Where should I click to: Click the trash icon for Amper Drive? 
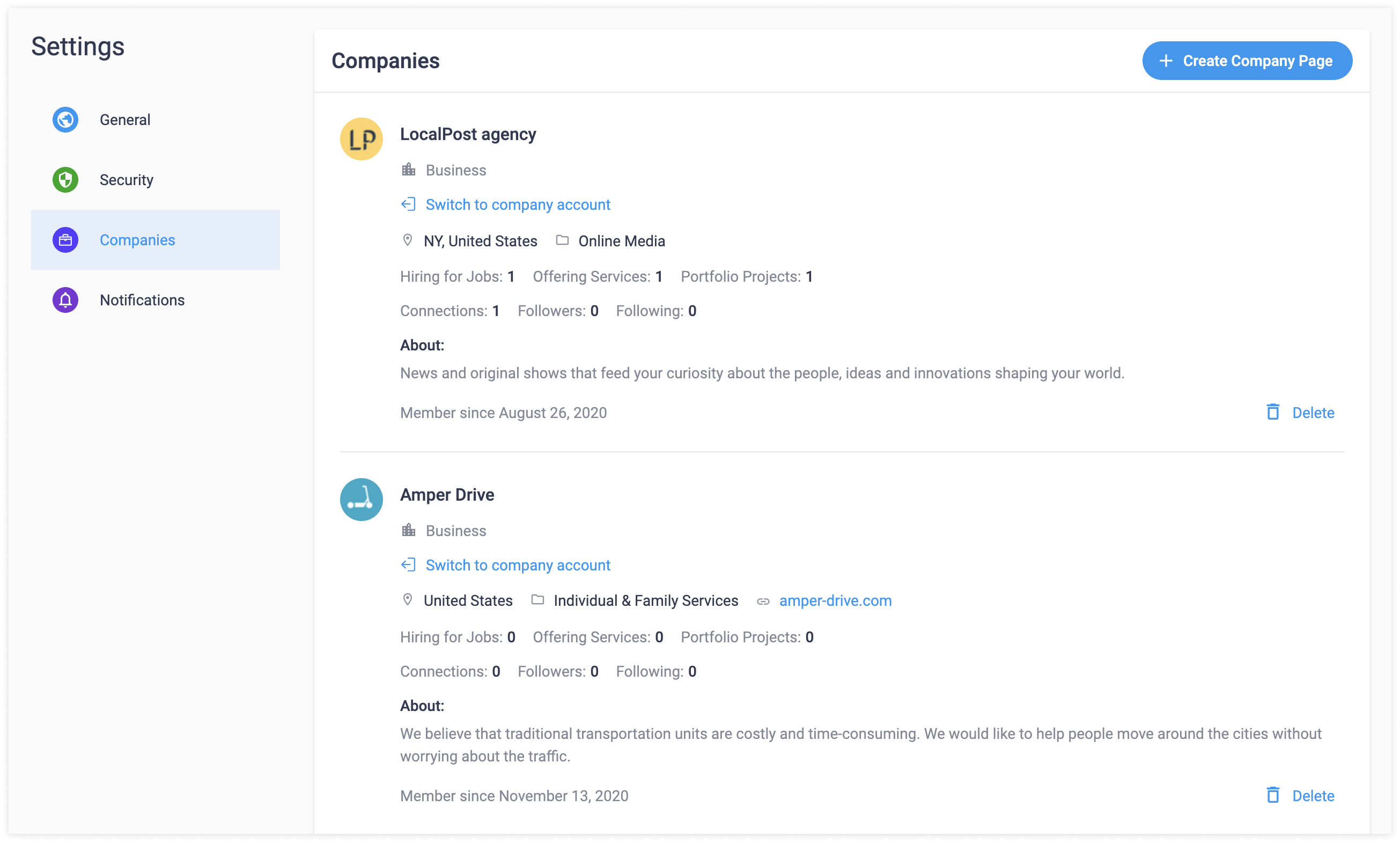click(x=1273, y=796)
